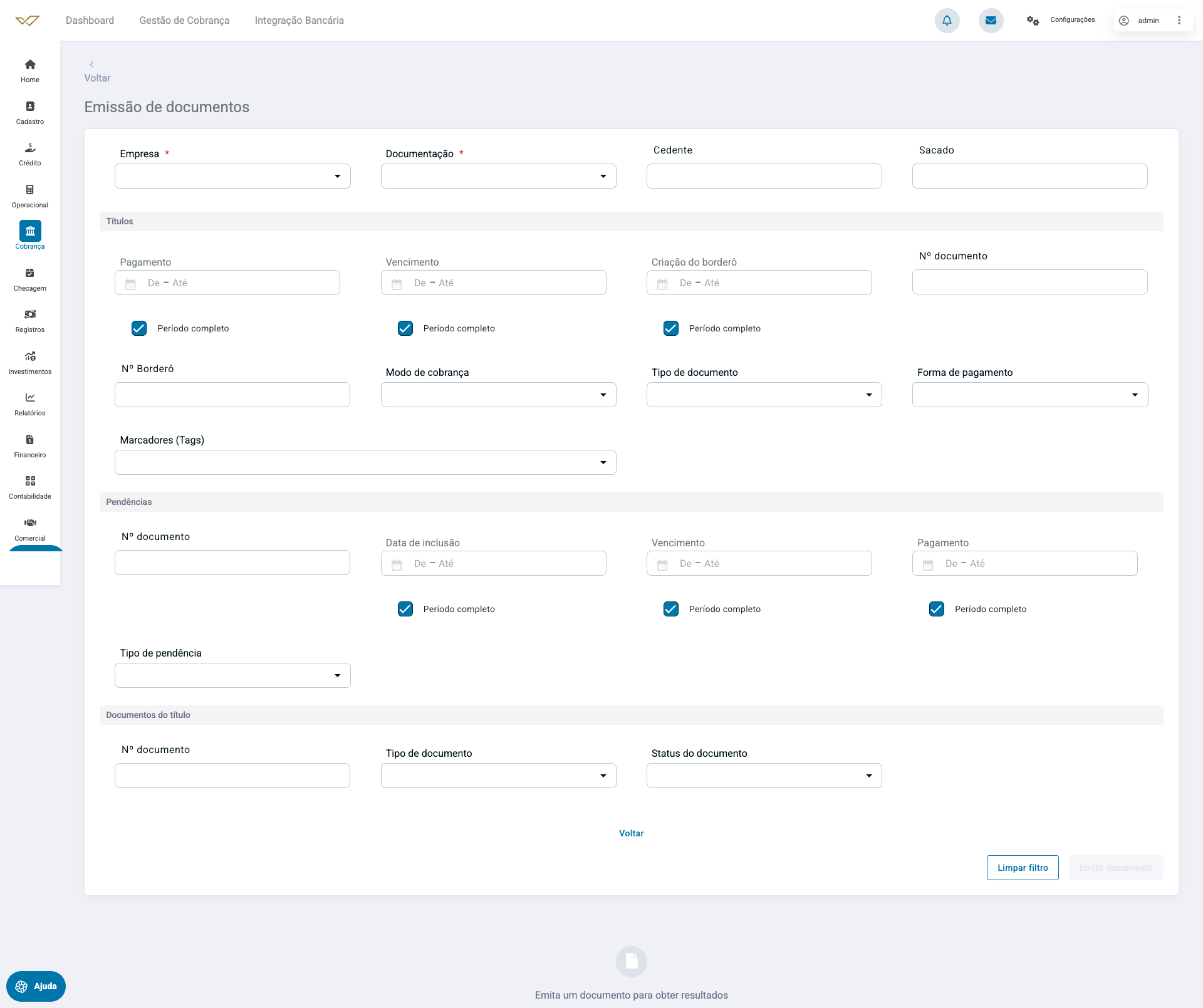This screenshot has height=1008, width=1203.
Task: Open the Checagem sidebar icon
Action: pyautogui.click(x=30, y=273)
